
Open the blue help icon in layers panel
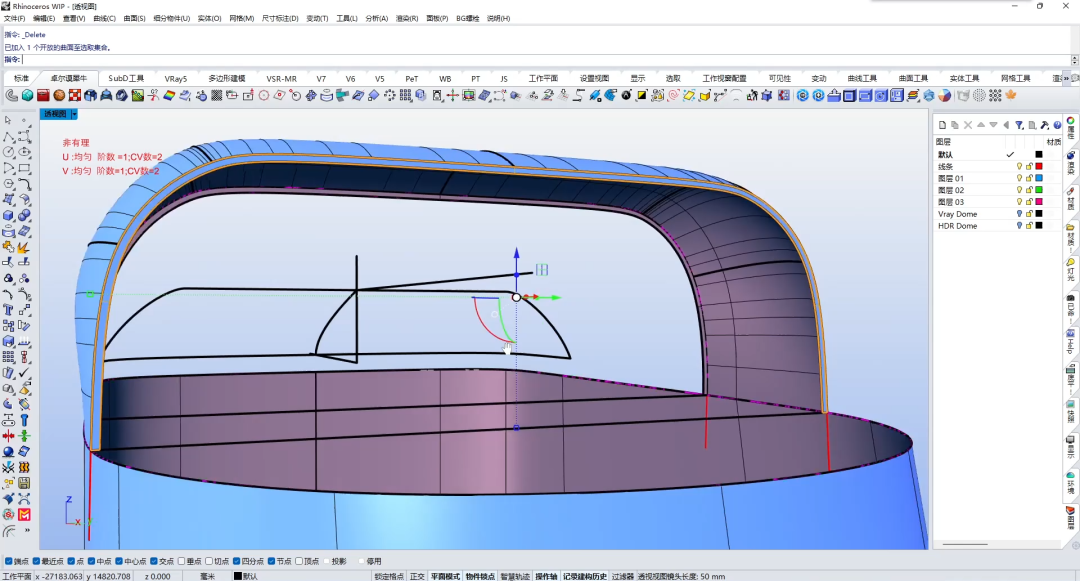coord(1057,125)
